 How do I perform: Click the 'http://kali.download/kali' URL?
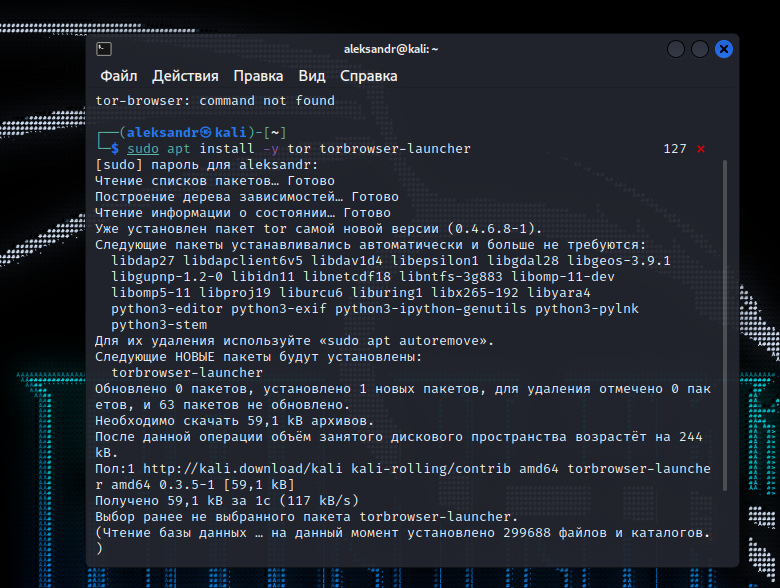243,469
